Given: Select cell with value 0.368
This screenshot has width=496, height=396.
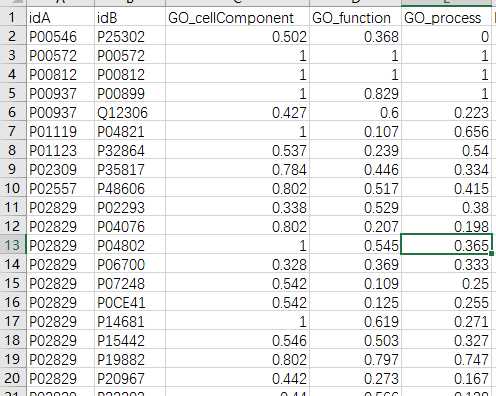Looking at the screenshot, I should 355,36.
